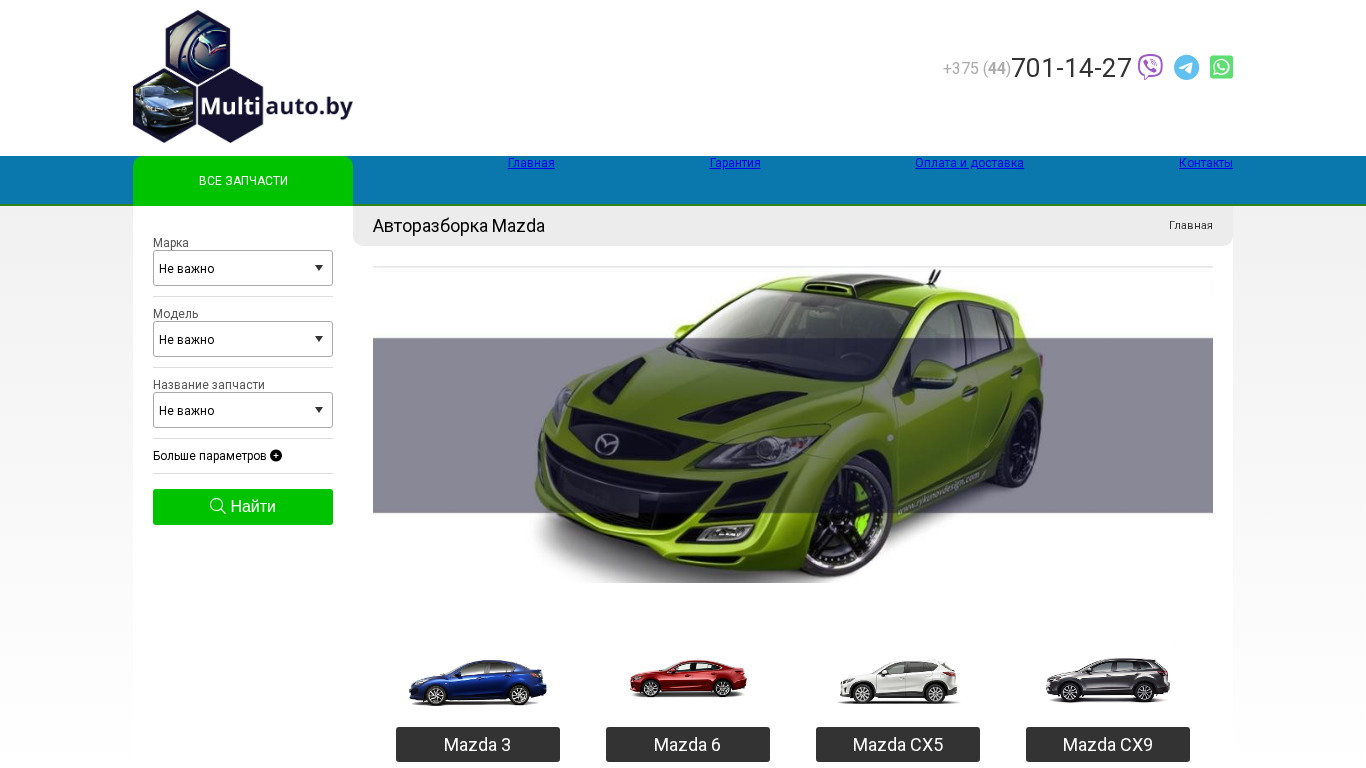This screenshot has width=1366, height=768.
Task: Open WhatsApp chat icon
Action: point(1221,67)
